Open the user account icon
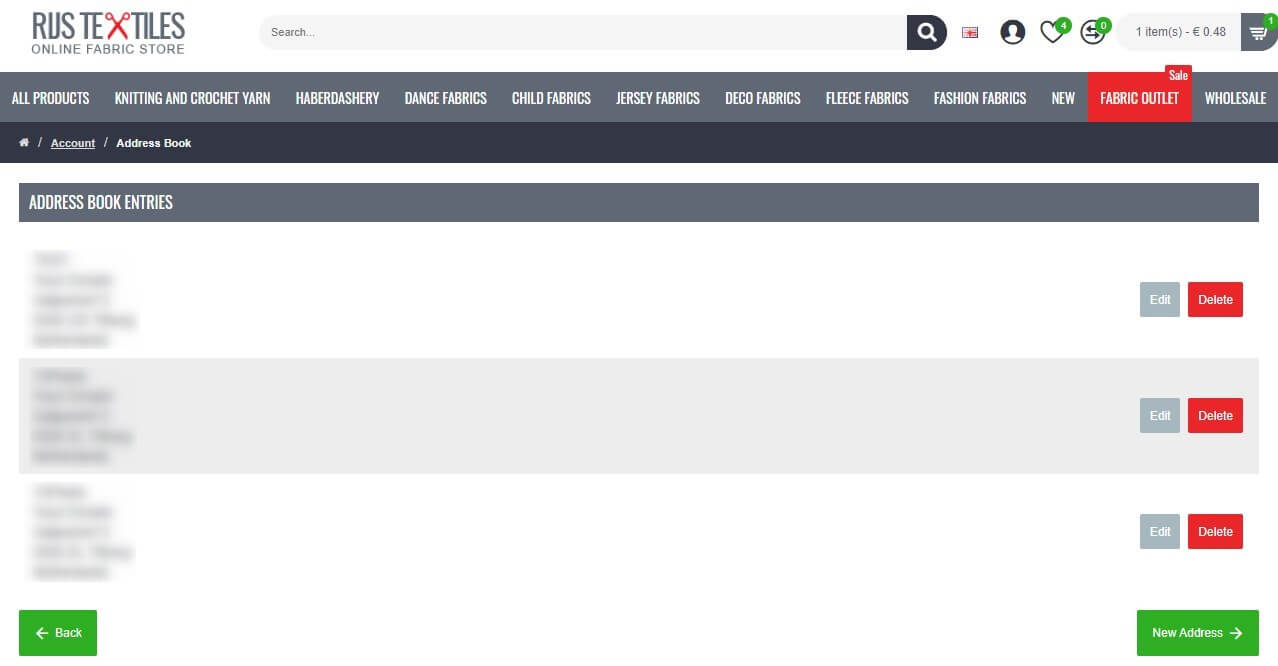The height and width of the screenshot is (666, 1278). pos(1013,32)
